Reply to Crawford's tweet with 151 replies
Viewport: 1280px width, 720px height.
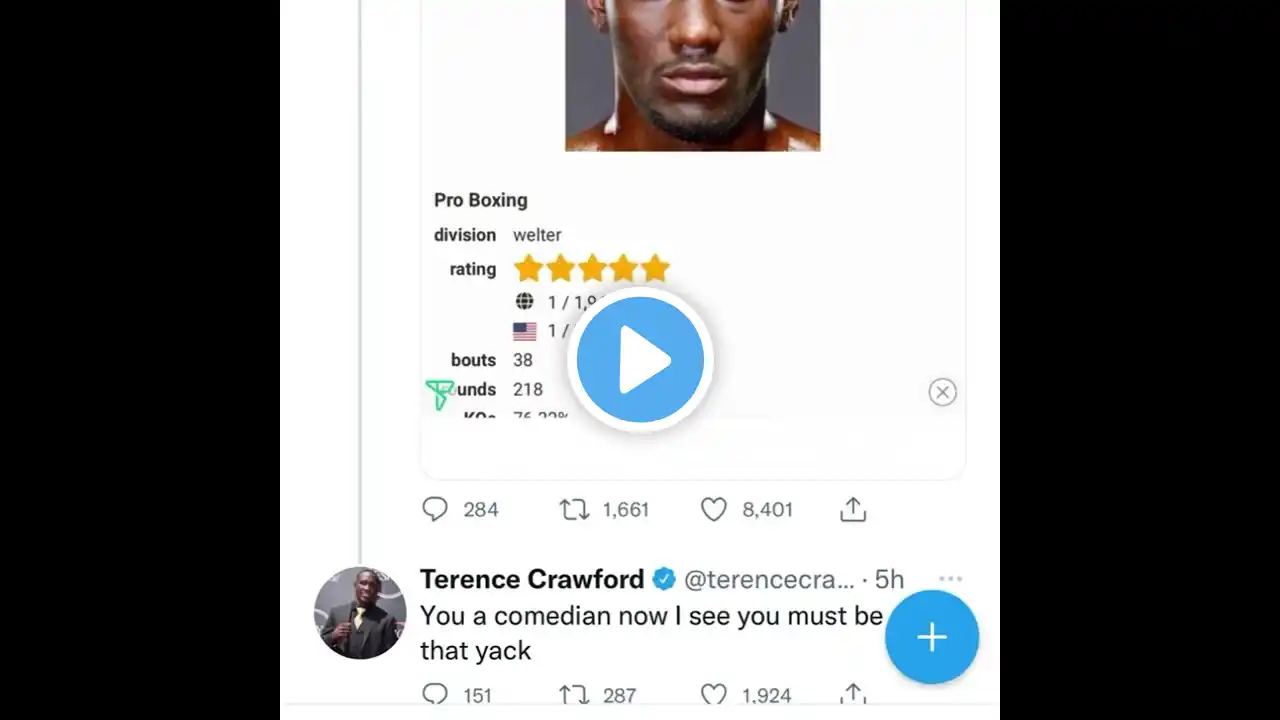(x=435, y=694)
